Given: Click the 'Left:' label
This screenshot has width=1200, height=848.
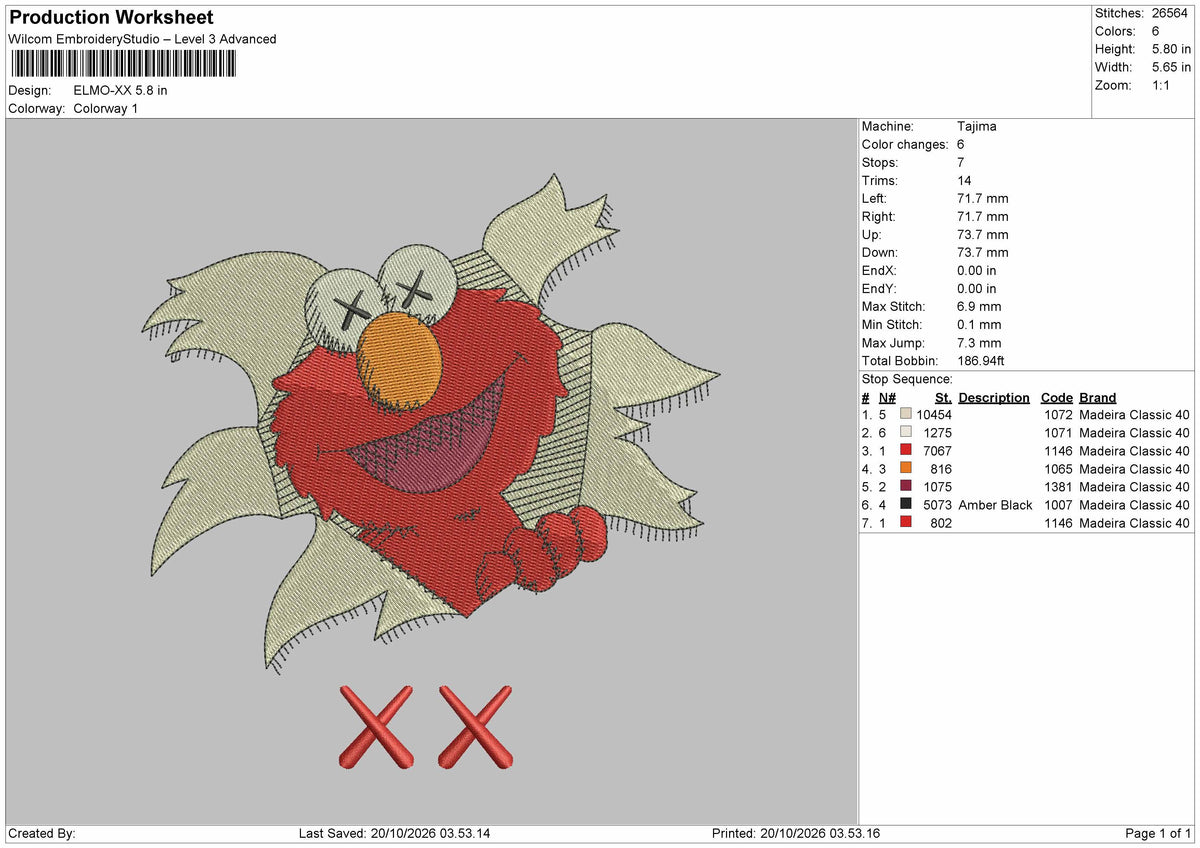Looking at the screenshot, I should (876, 198).
